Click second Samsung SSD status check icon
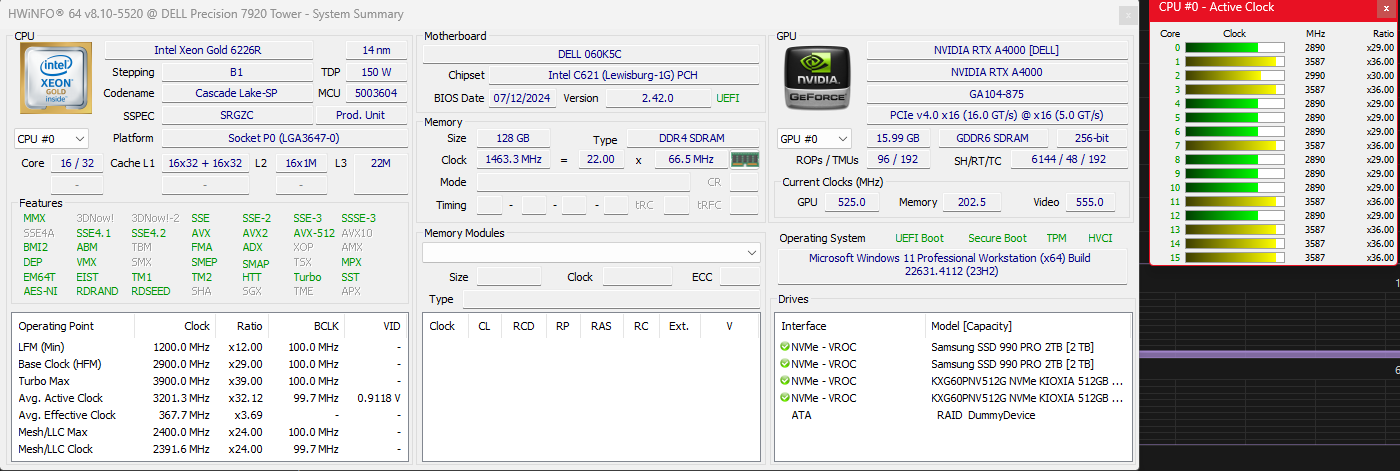 (785, 364)
